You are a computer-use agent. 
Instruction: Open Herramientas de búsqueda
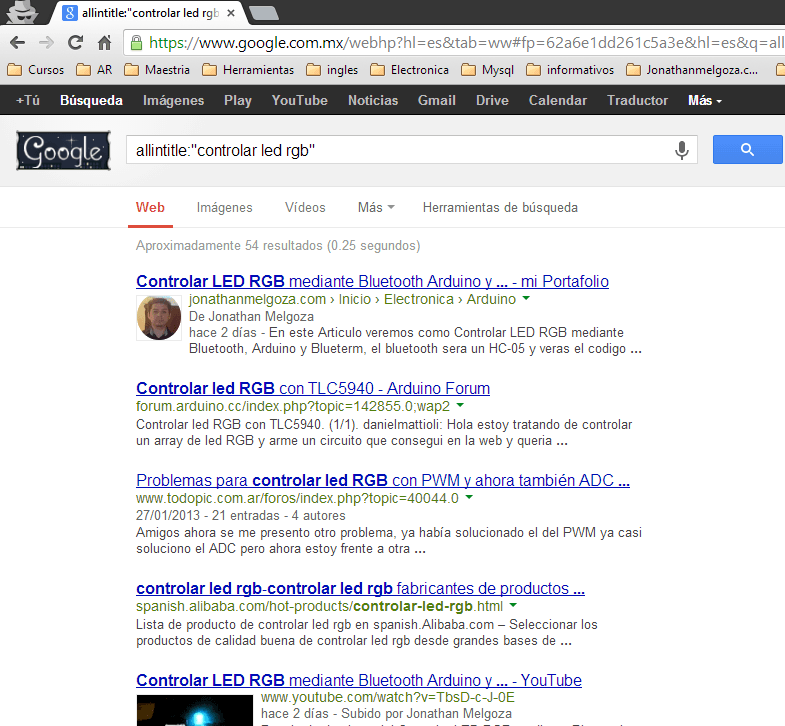(x=500, y=207)
